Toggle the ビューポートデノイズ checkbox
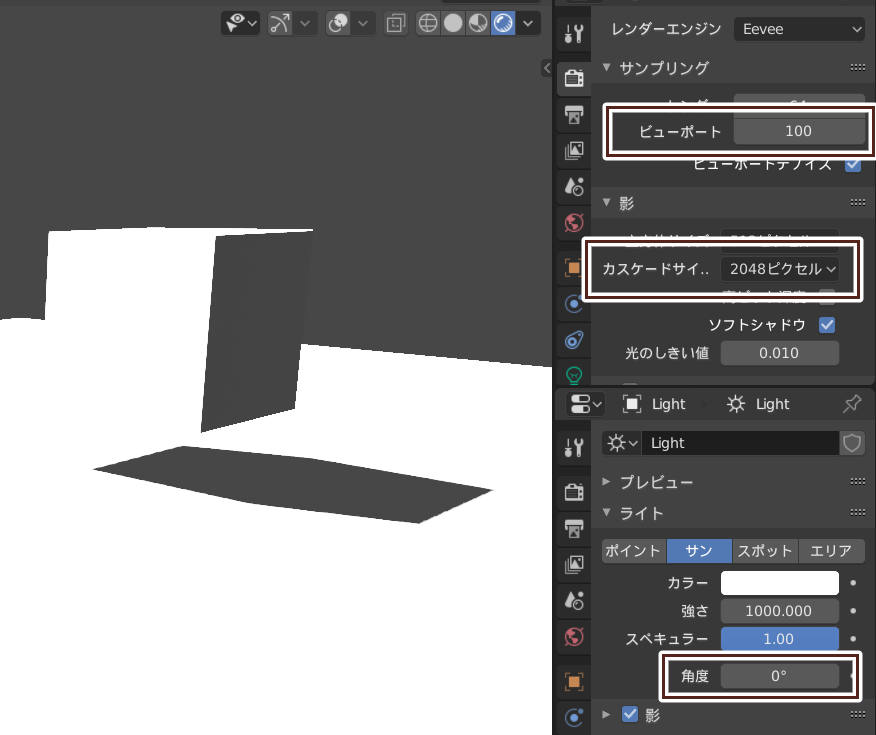Viewport: 876px width, 735px height. (x=853, y=164)
